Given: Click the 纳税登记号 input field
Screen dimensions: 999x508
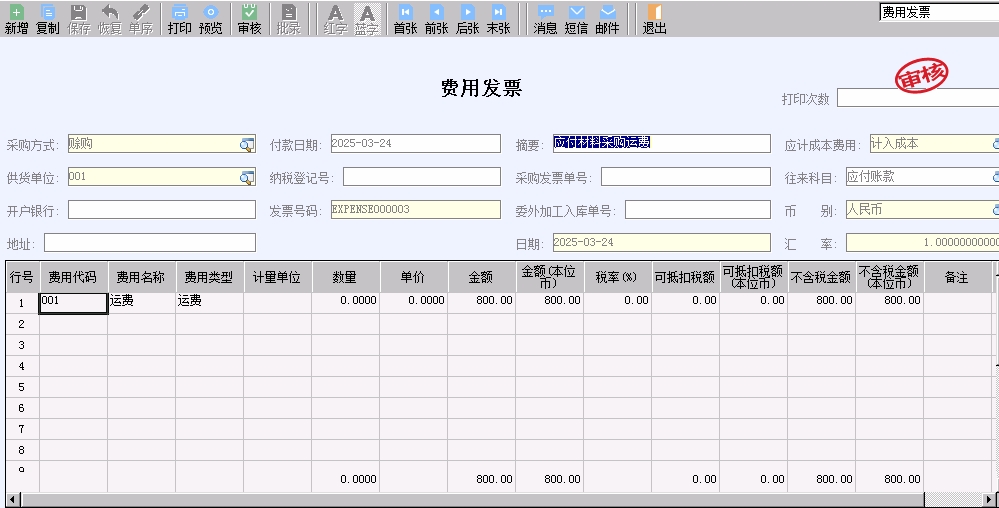Looking at the screenshot, I should [x=421, y=177].
